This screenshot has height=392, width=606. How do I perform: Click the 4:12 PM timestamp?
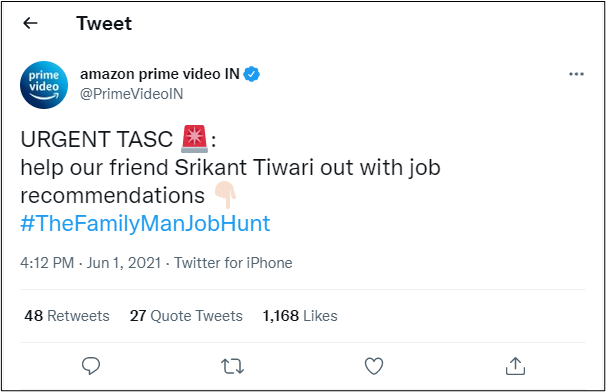coord(47,263)
